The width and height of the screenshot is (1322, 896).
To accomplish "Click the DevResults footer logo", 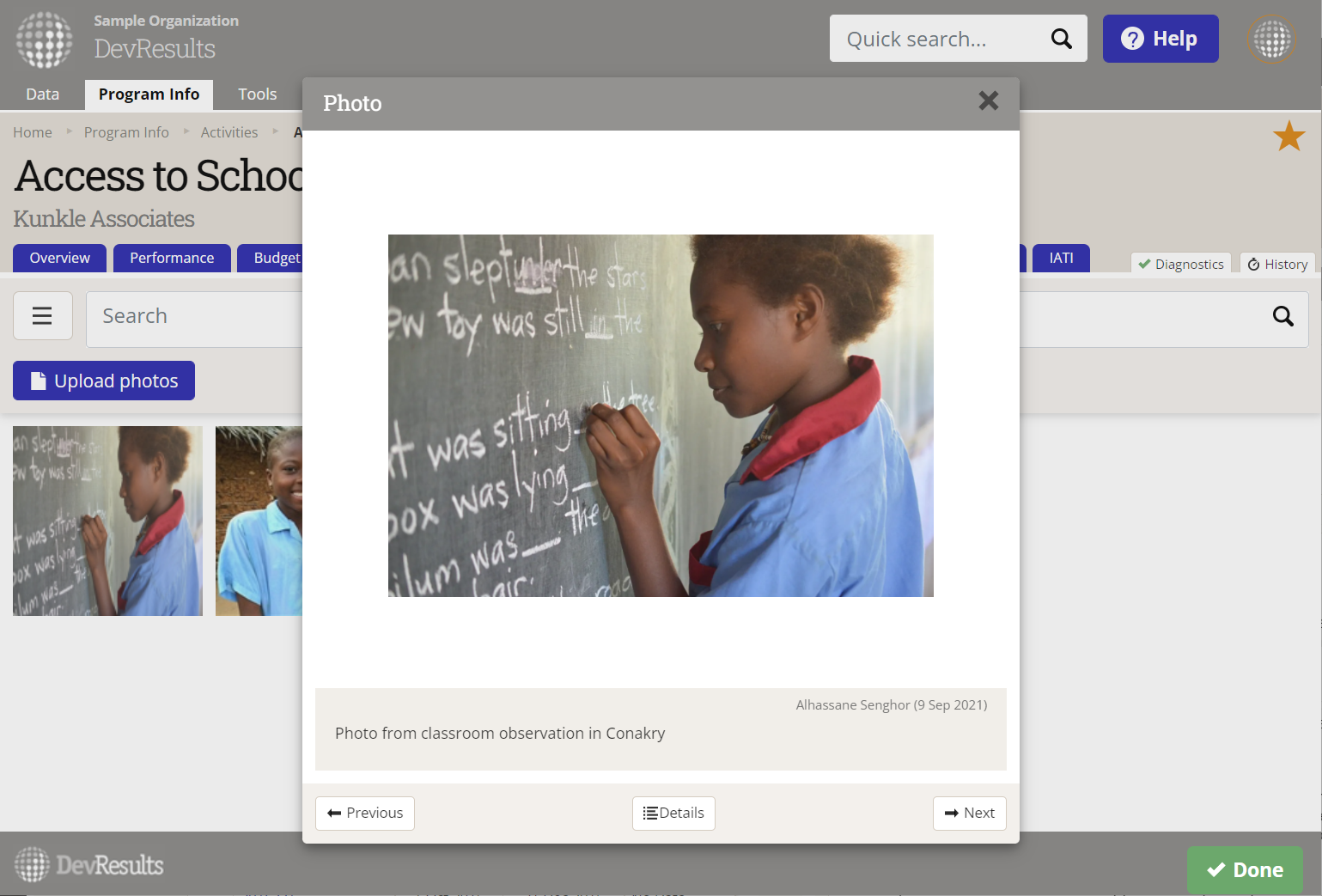I will click(x=89, y=864).
